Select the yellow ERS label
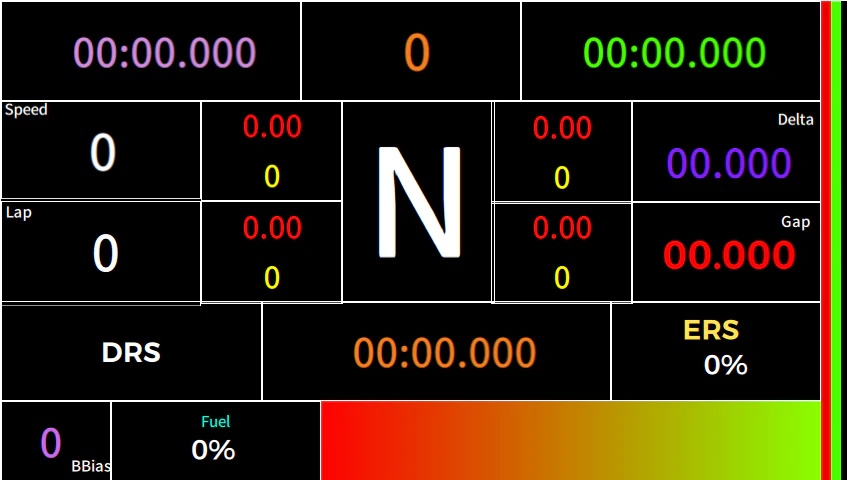 click(711, 330)
